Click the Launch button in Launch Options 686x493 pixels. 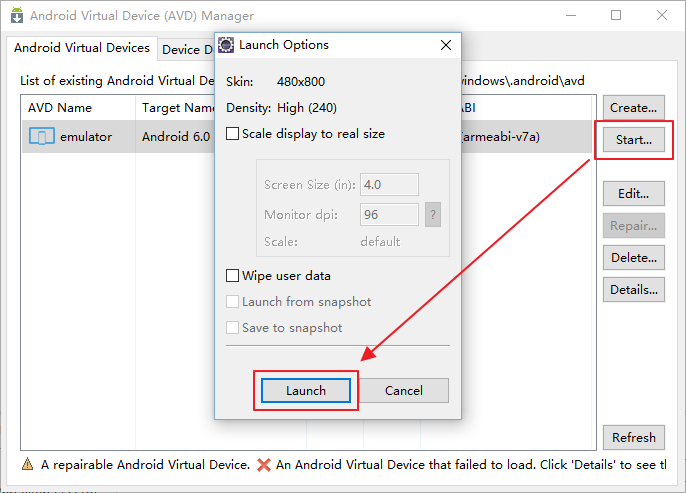(x=306, y=390)
